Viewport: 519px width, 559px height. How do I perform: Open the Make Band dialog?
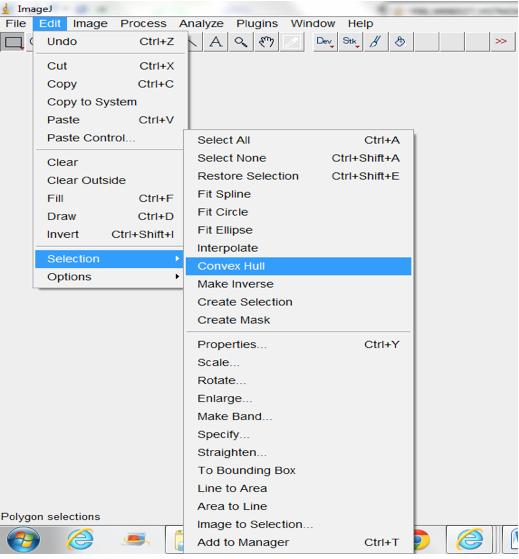pyautogui.click(x=298, y=416)
